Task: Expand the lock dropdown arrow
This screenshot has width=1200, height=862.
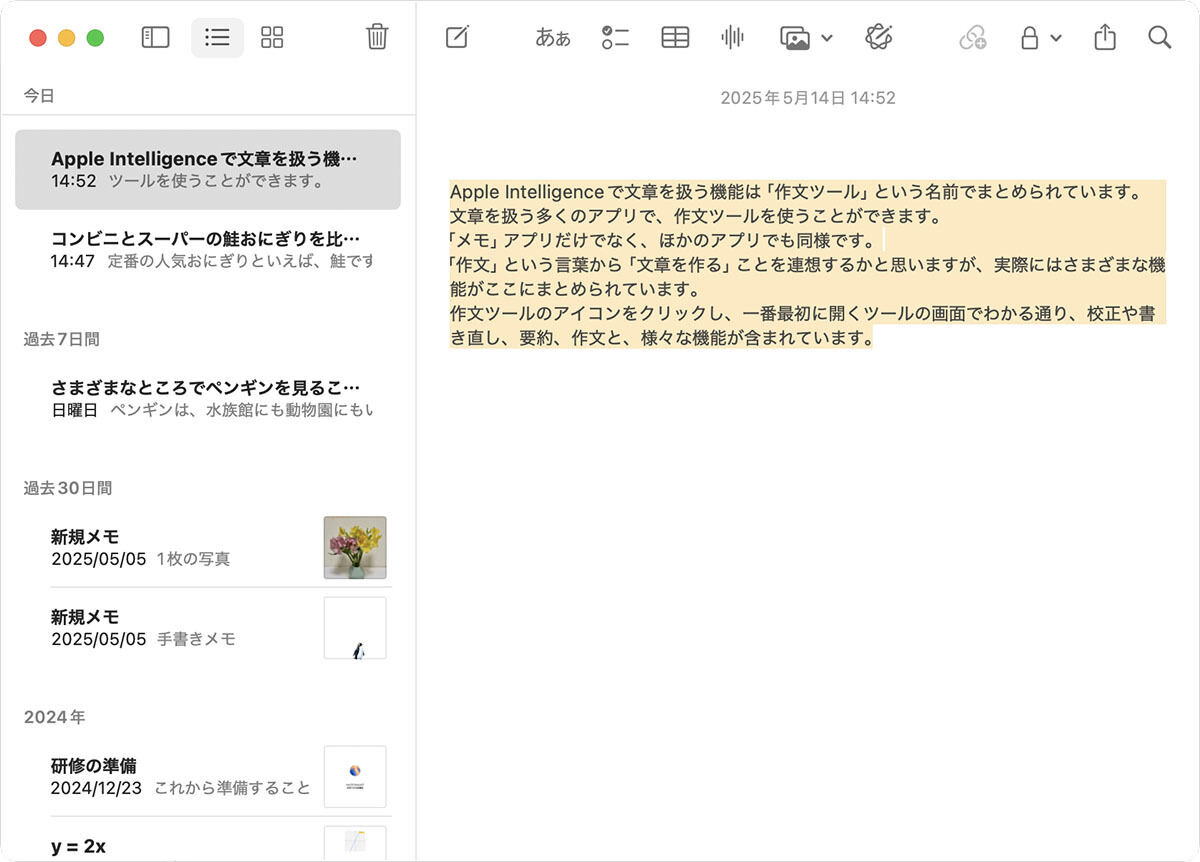Action: 1056,38
